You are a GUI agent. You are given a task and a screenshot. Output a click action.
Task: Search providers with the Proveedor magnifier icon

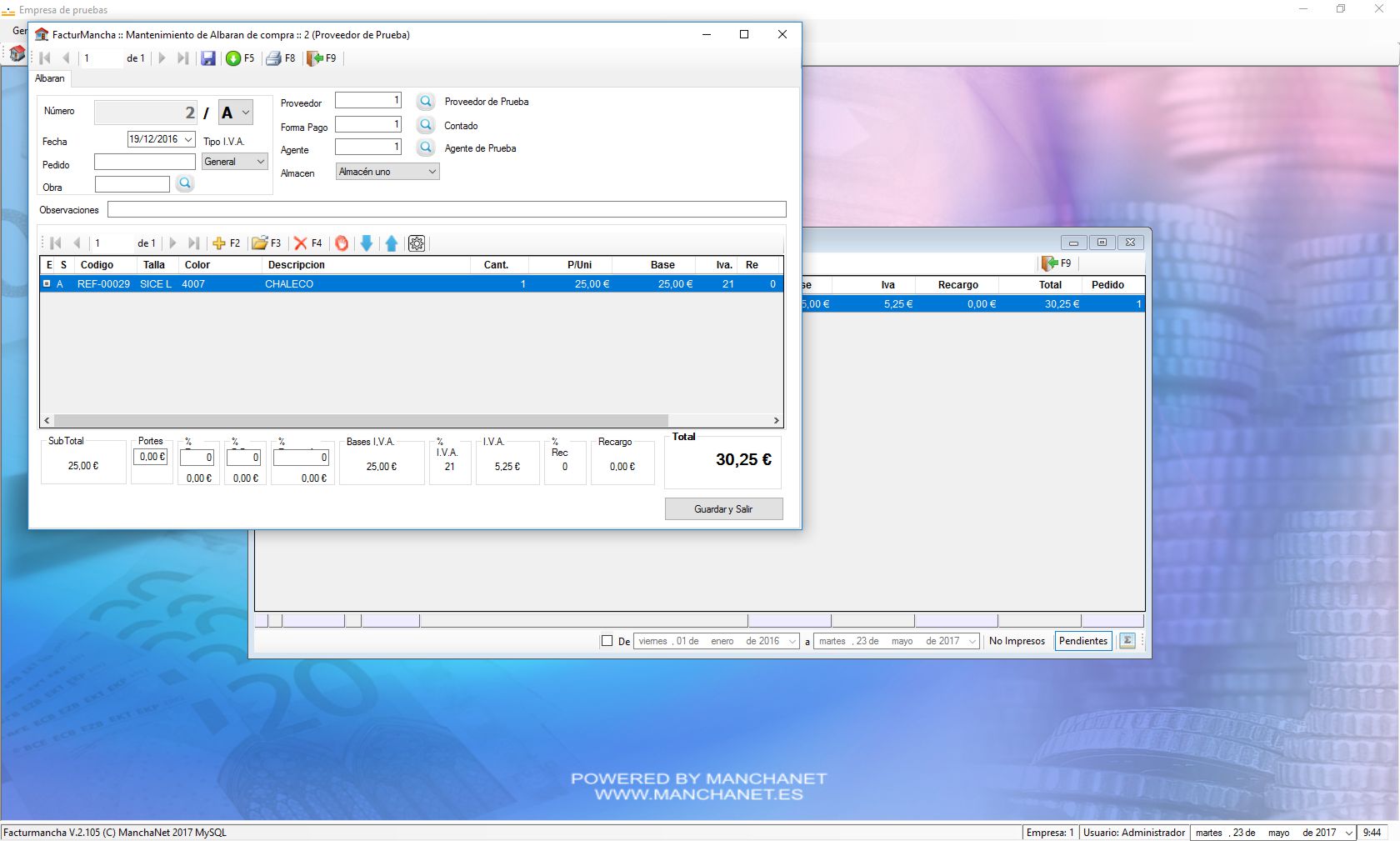[425, 102]
